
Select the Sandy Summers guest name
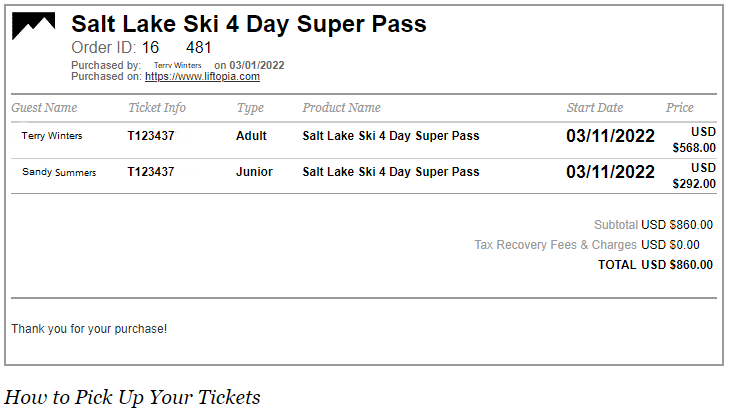[x=59, y=172]
